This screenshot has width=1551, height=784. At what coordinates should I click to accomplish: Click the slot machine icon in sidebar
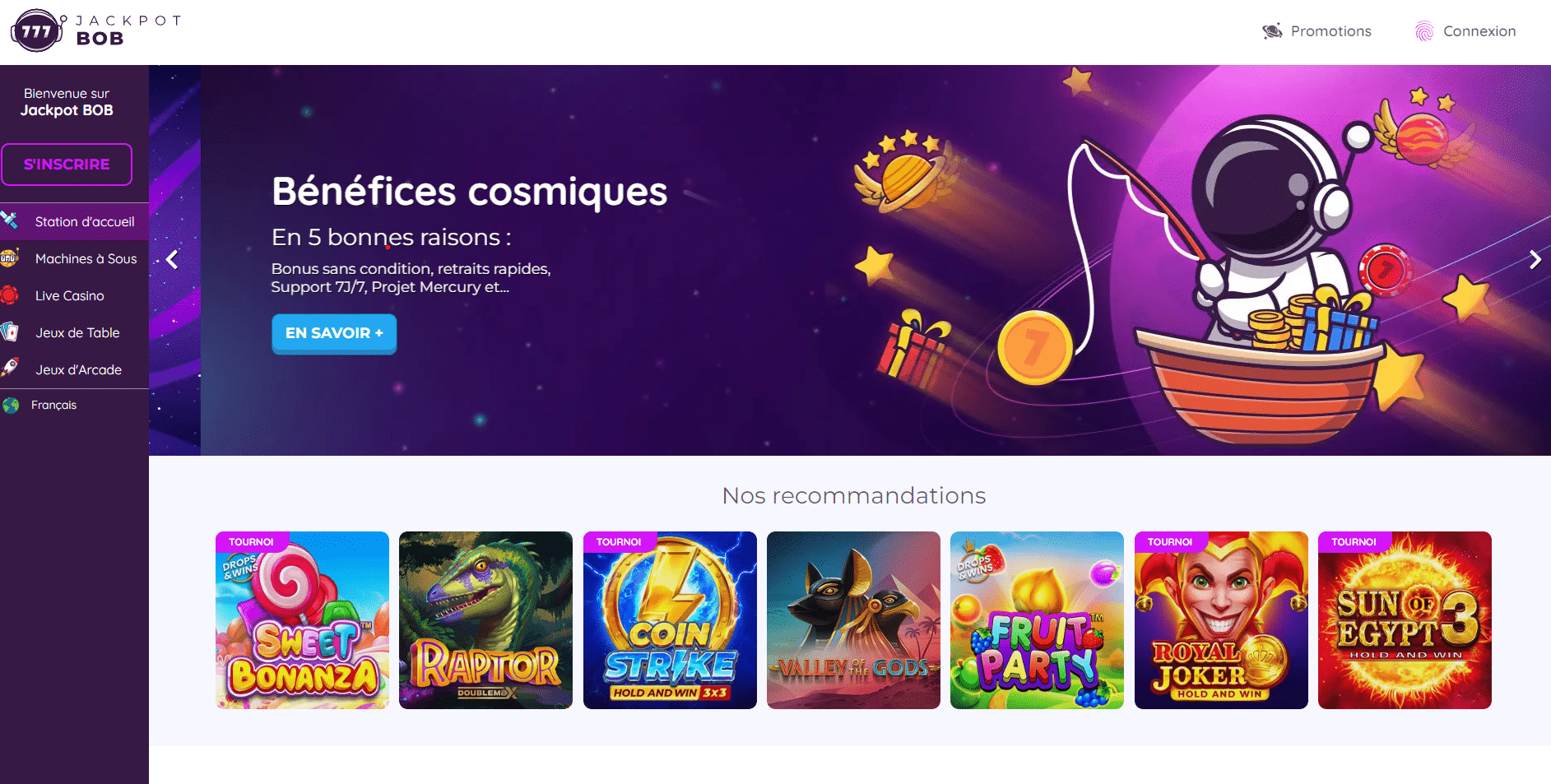pos(9,258)
